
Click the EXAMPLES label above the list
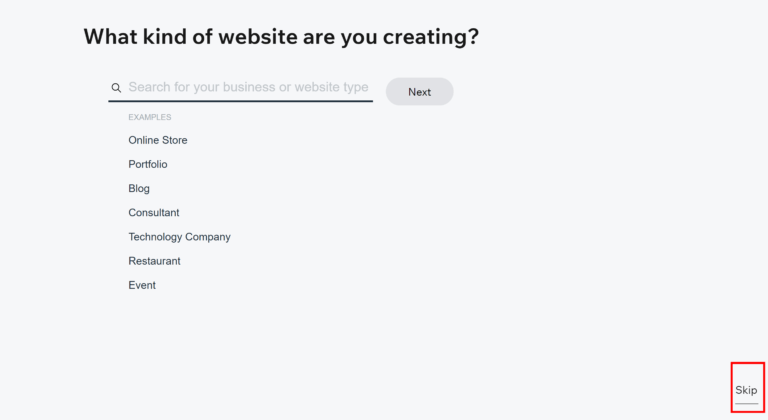pos(150,117)
